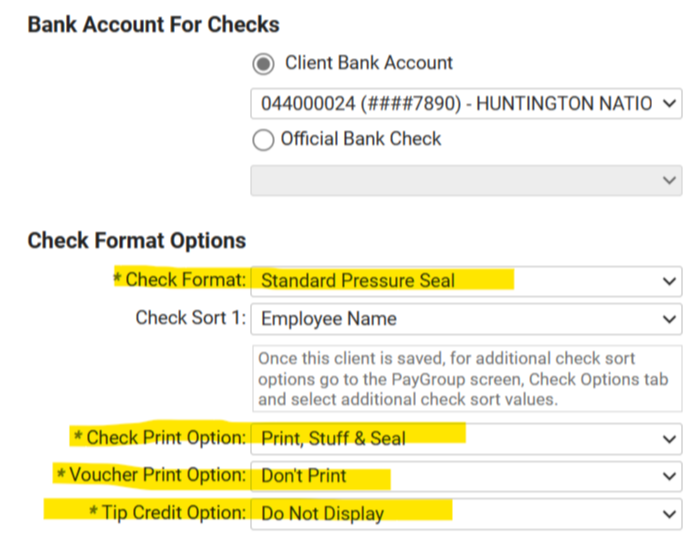Open the Huntington National bank account dropdown
This screenshot has width=691, height=536.
tap(465, 102)
